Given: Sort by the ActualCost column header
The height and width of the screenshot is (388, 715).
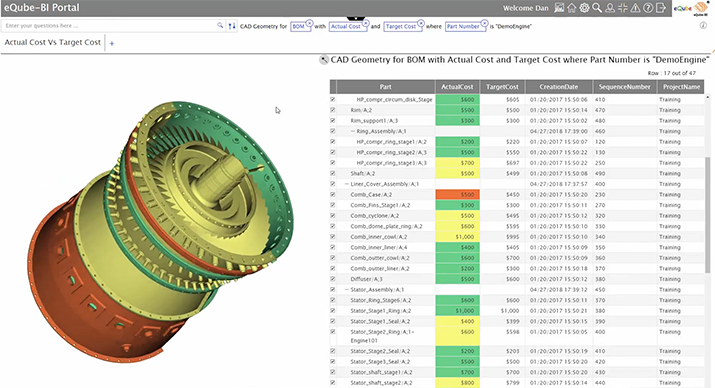Looking at the screenshot, I should tap(457, 87).
